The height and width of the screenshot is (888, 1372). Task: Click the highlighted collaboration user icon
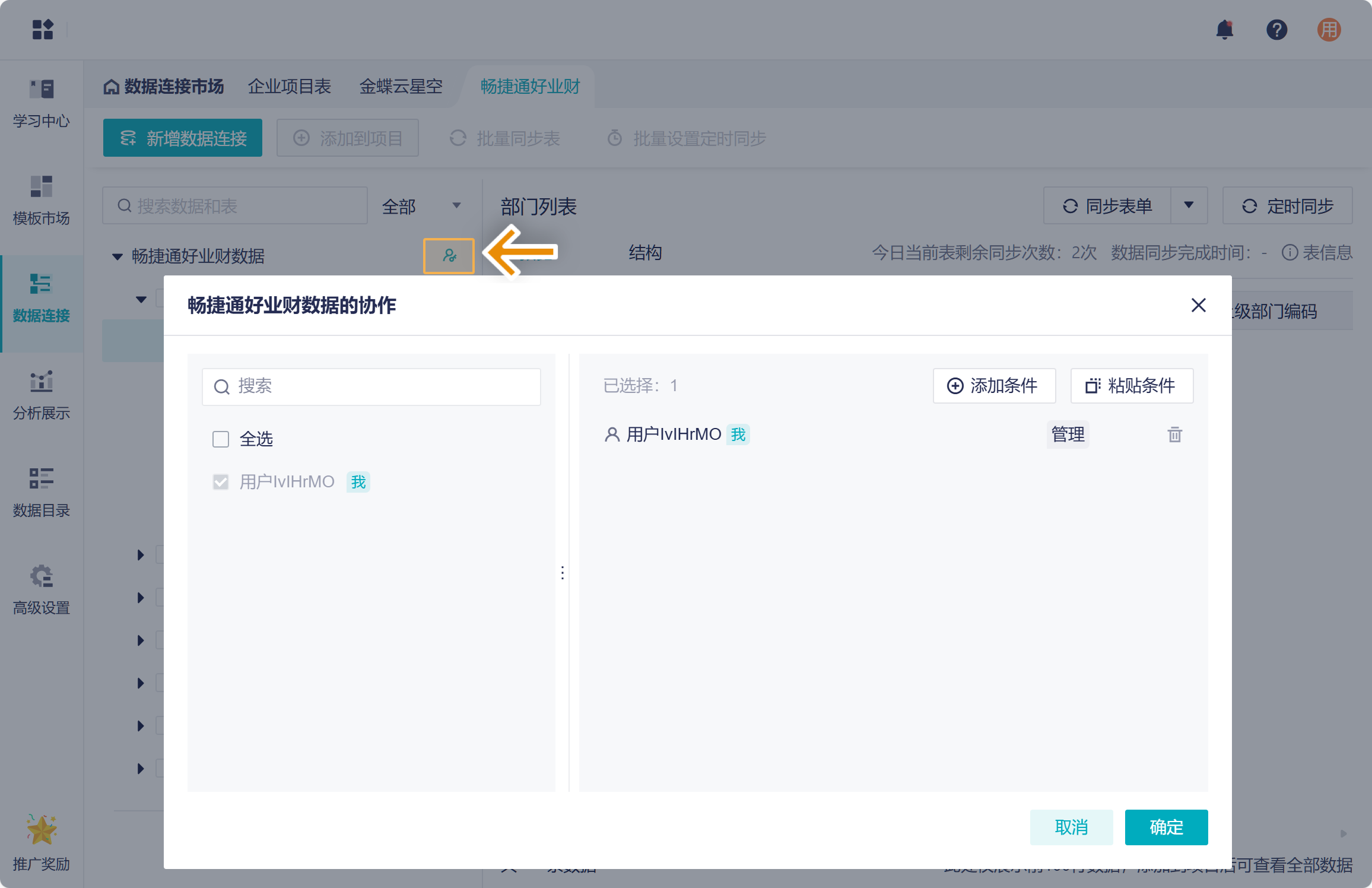(x=449, y=256)
